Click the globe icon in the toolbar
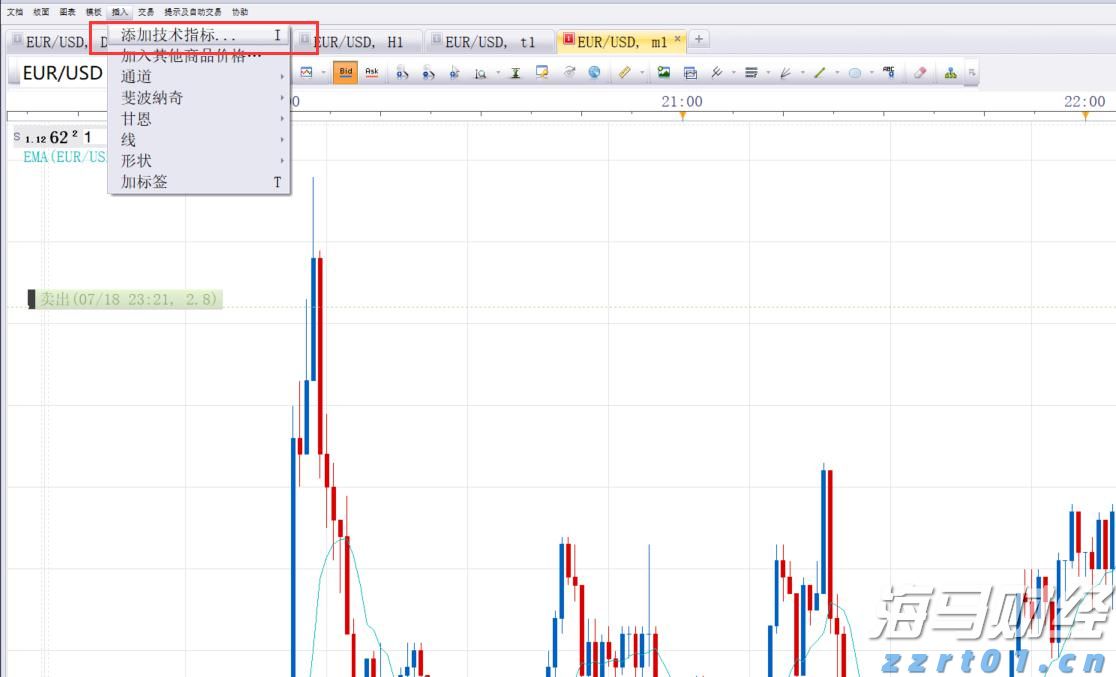This screenshot has height=677, width=1116. point(594,73)
